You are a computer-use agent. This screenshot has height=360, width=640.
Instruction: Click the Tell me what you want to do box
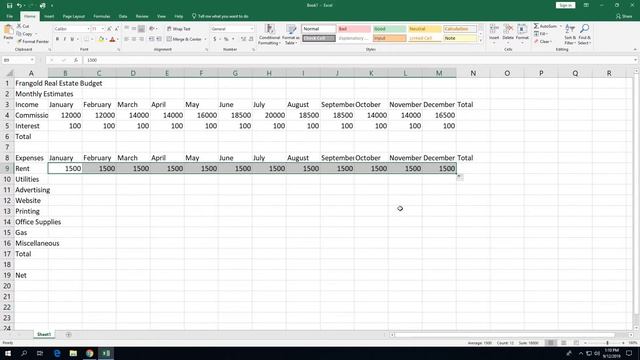[220, 16]
